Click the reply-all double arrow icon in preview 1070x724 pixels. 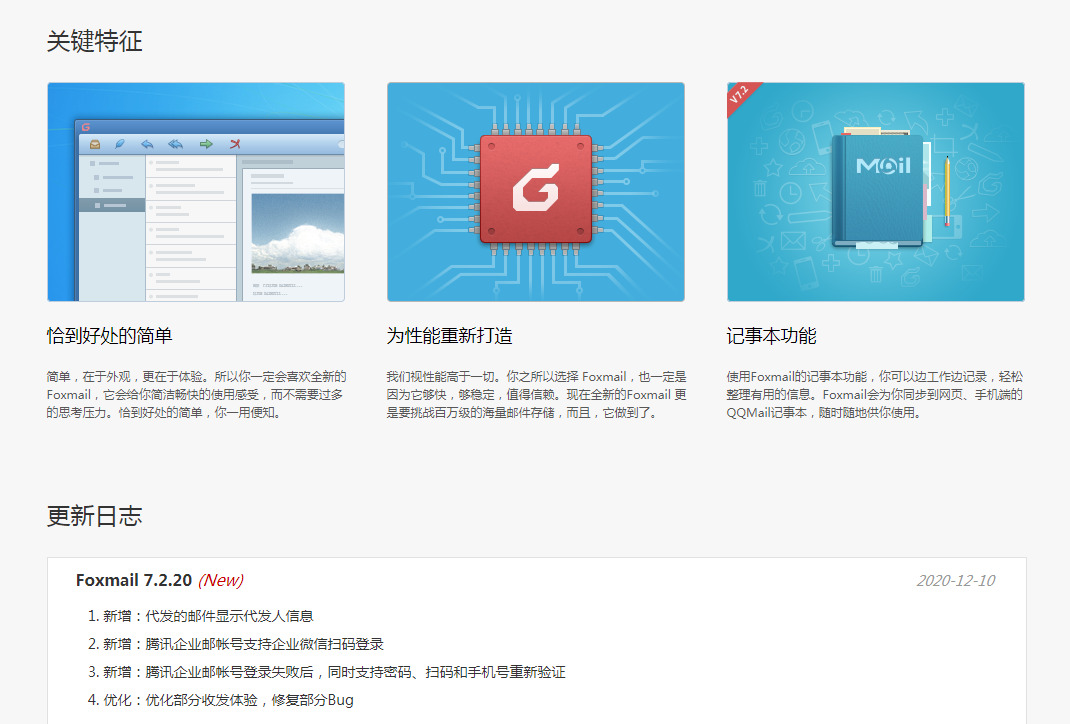(x=175, y=144)
